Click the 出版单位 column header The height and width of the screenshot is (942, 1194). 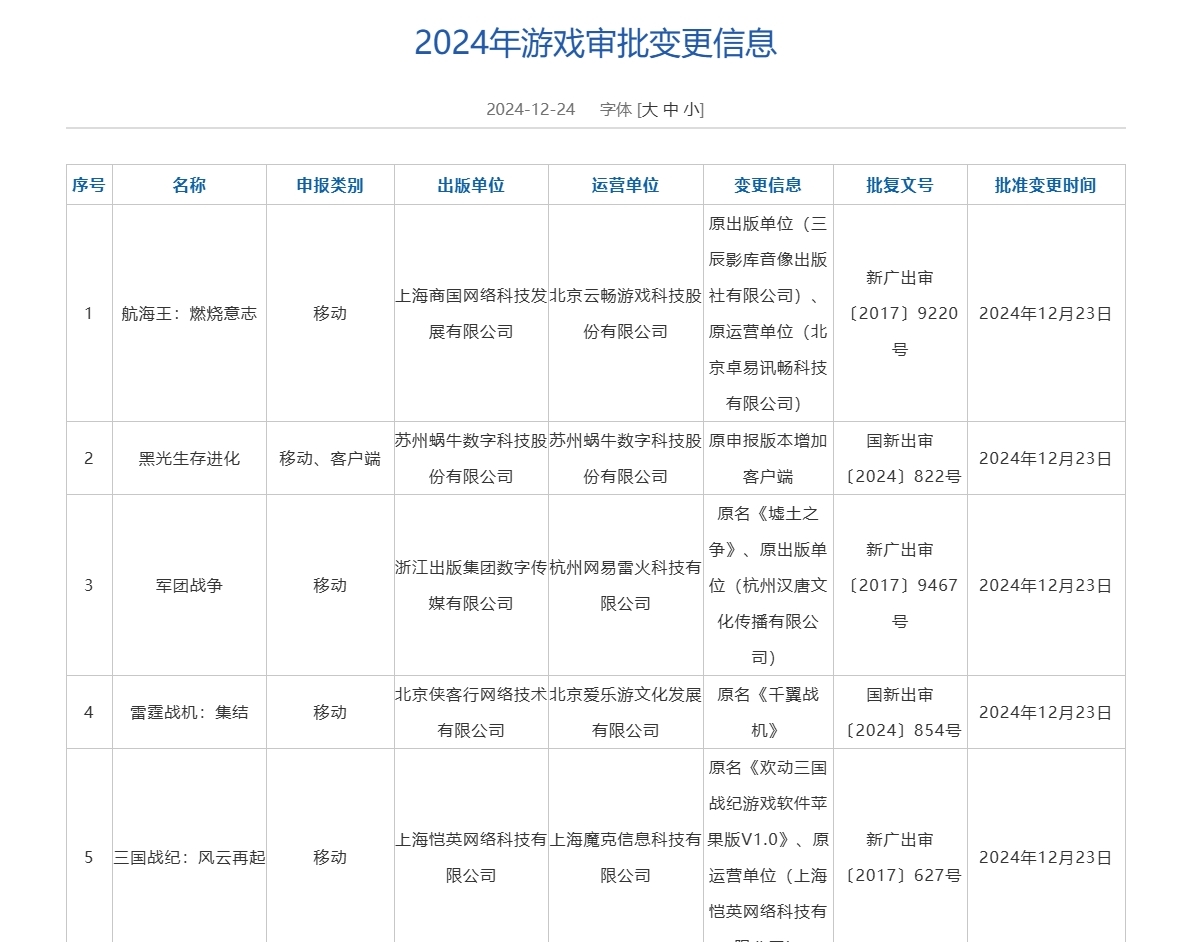(471, 185)
